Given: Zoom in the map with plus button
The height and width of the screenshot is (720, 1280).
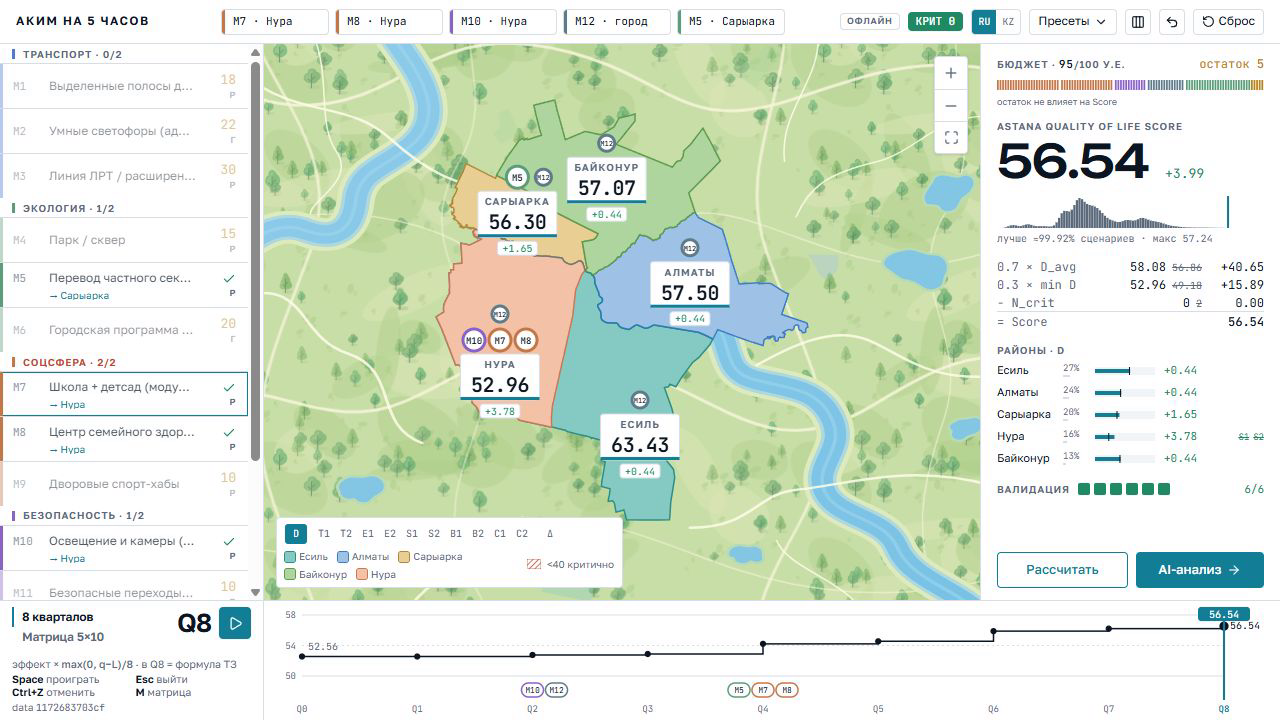Looking at the screenshot, I should [950, 73].
